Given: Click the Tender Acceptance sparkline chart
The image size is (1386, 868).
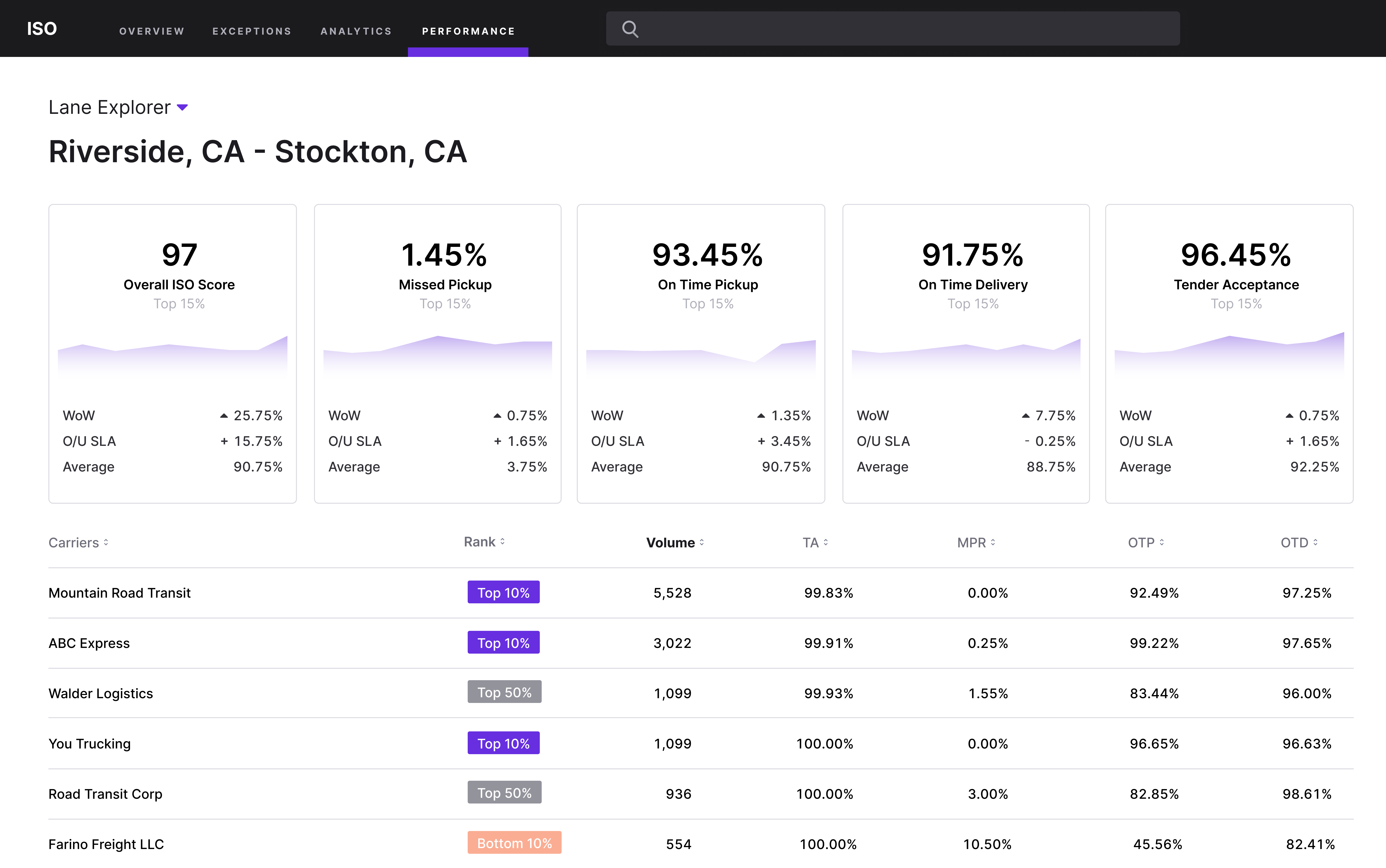Looking at the screenshot, I should click(x=1229, y=354).
